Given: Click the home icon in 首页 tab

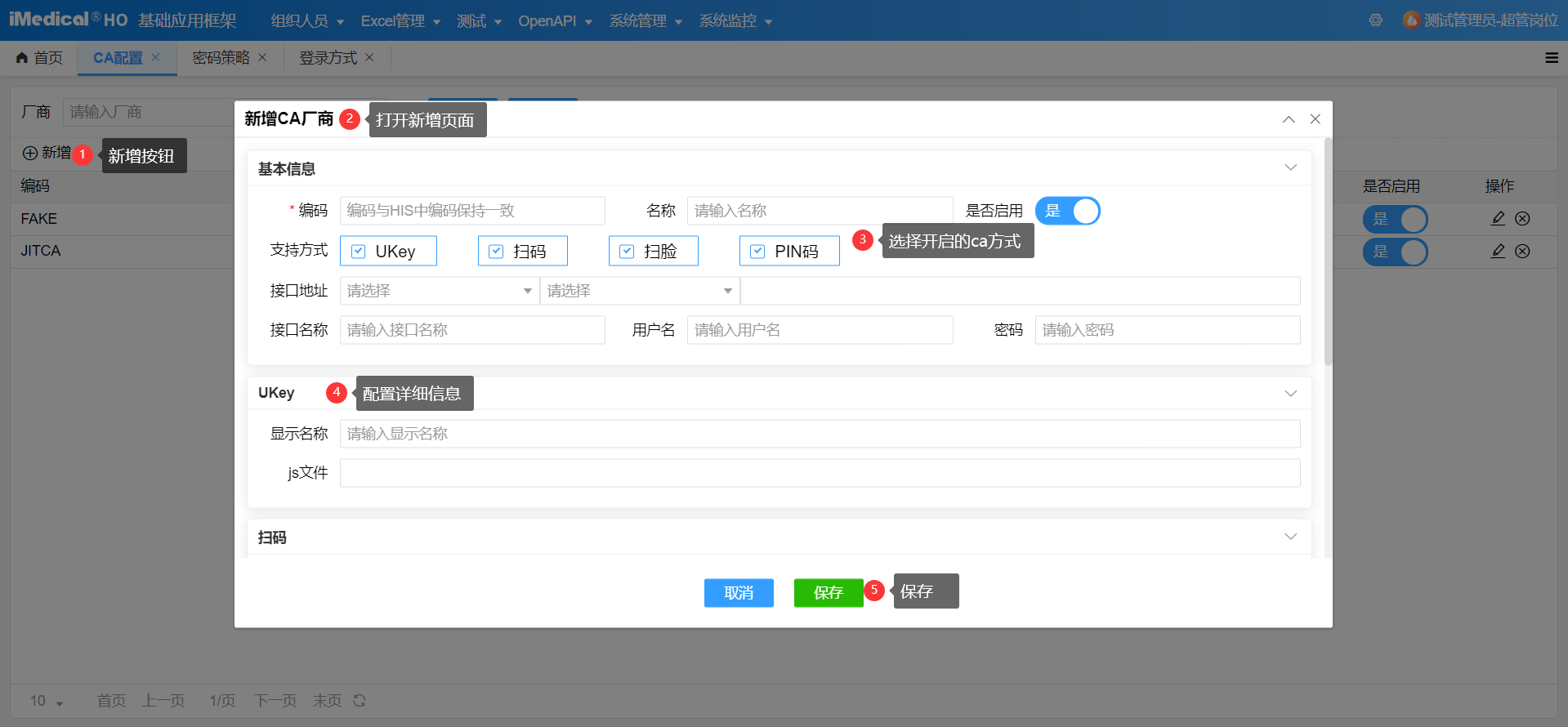Looking at the screenshot, I should tap(22, 58).
